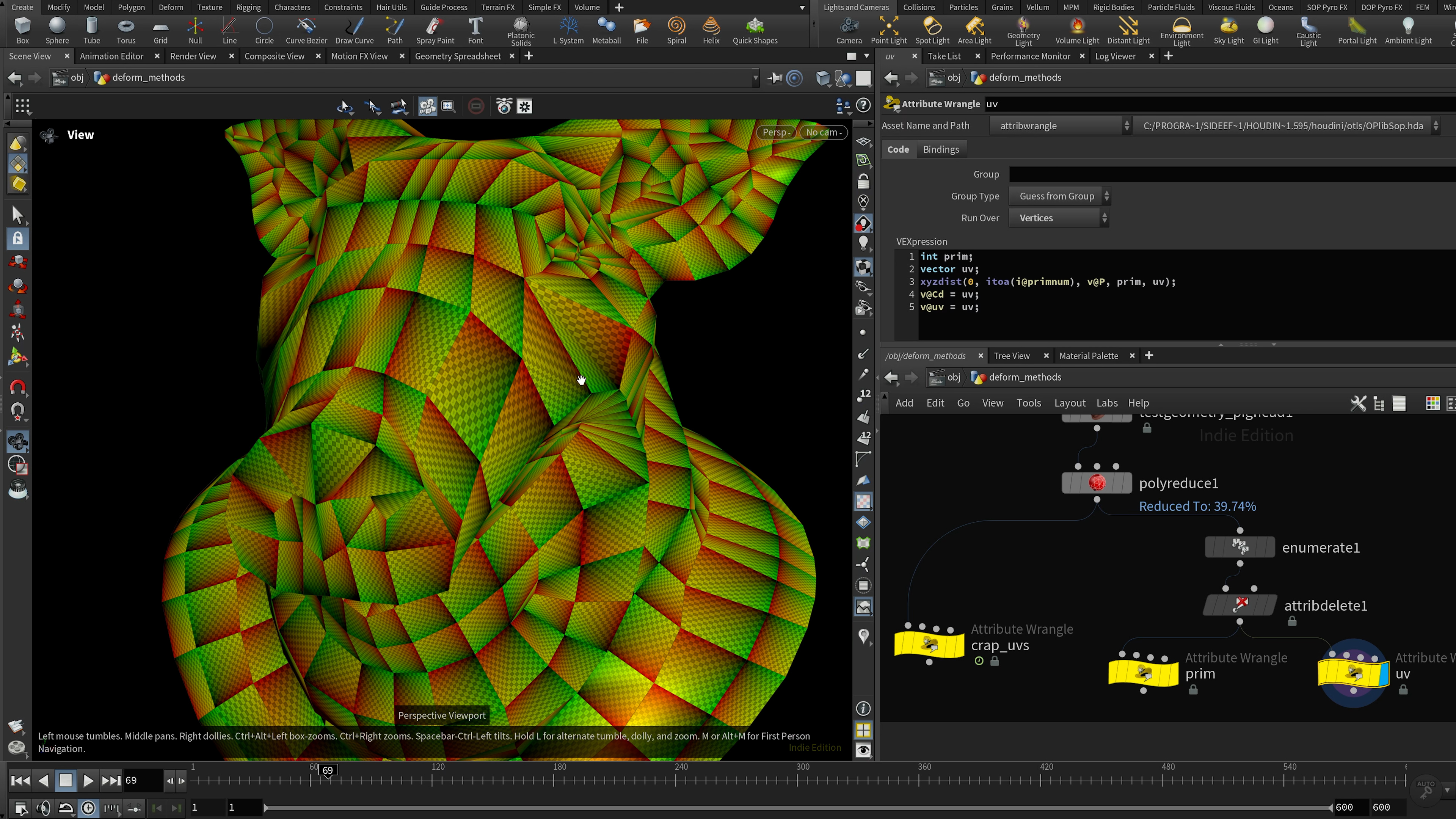Click the viewport help question mark icon
The width and height of the screenshot is (1456, 819).
pyautogui.click(x=863, y=105)
